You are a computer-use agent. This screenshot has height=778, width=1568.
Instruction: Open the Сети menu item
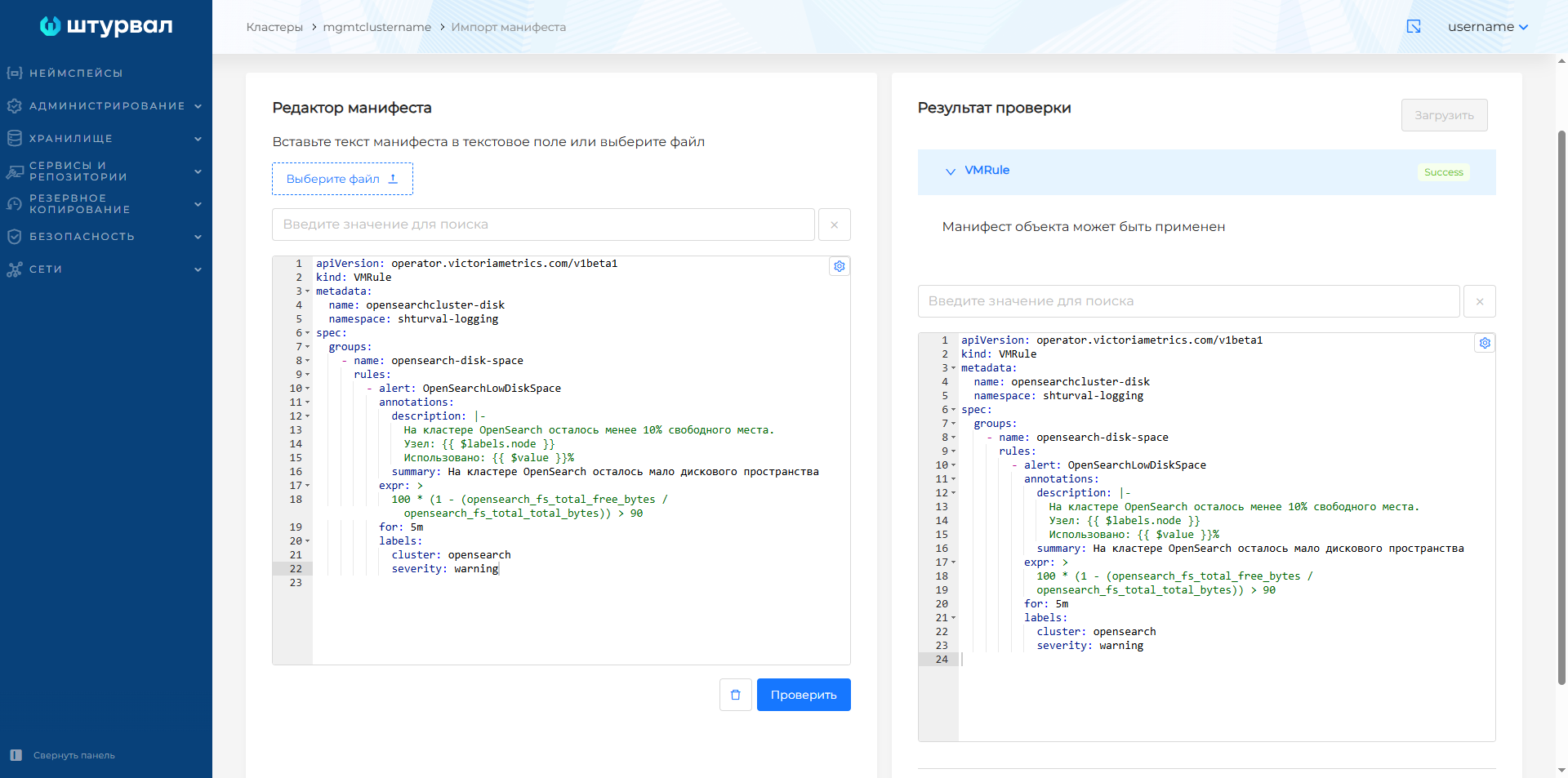pos(46,269)
